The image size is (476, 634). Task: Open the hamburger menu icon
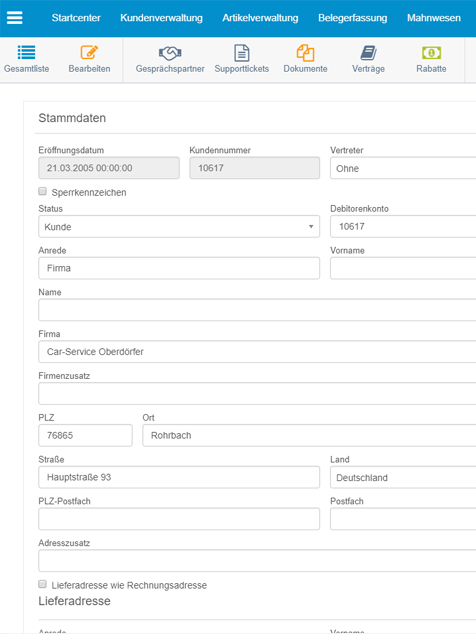tap(15, 18)
